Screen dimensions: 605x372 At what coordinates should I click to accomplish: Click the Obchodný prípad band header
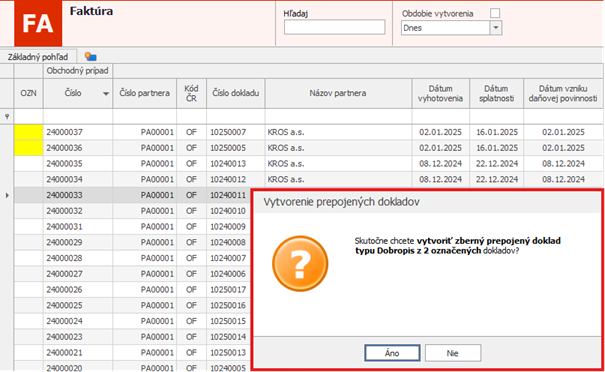coord(78,71)
